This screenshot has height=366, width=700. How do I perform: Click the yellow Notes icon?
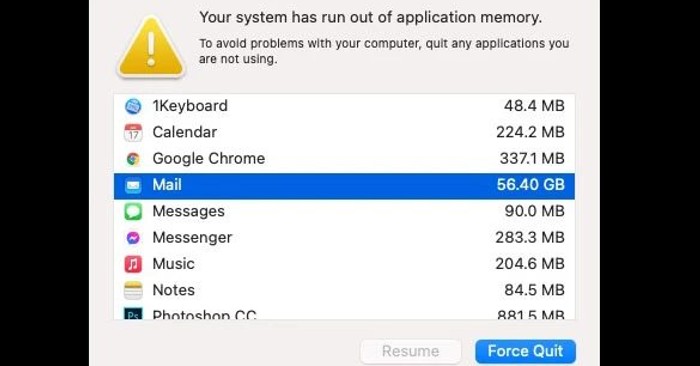pos(133,291)
